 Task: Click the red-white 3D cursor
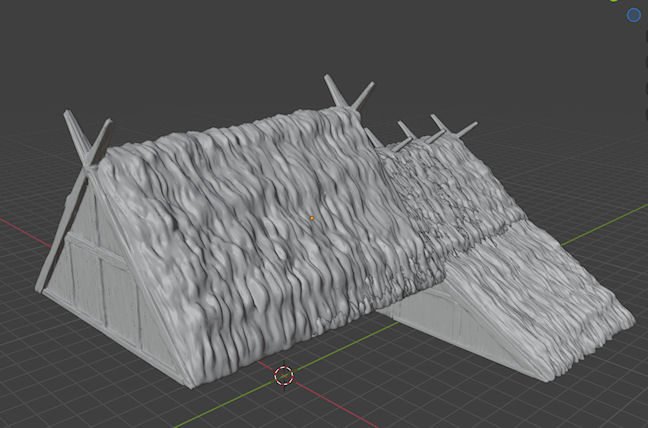tap(283, 375)
